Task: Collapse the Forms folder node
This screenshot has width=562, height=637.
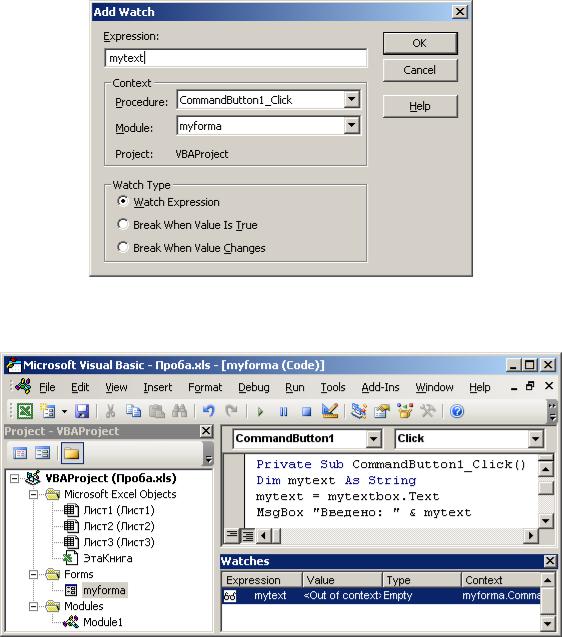Action: pos(34,574)
